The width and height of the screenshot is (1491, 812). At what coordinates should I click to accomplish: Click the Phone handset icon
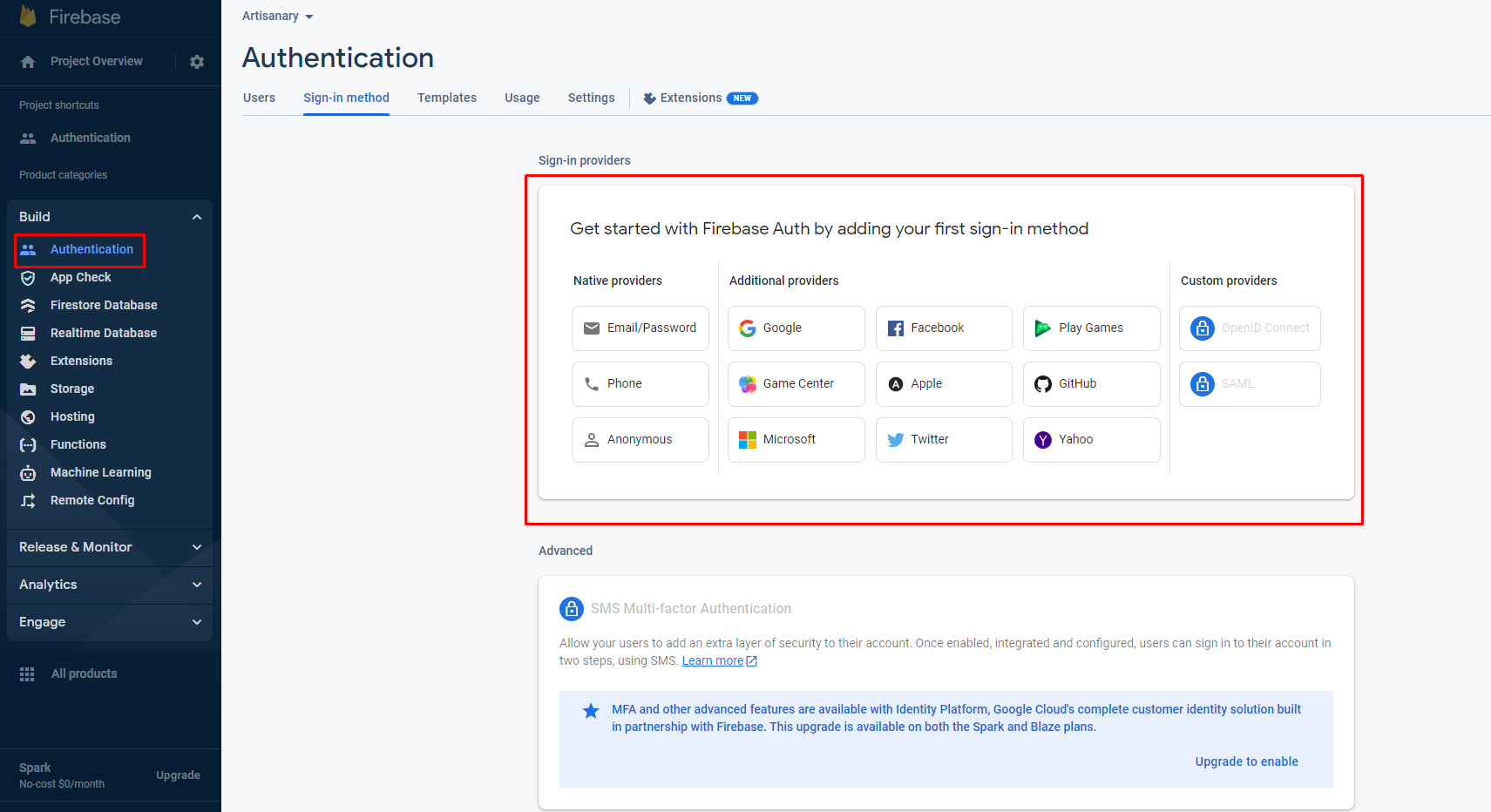(x=592, y=384)
